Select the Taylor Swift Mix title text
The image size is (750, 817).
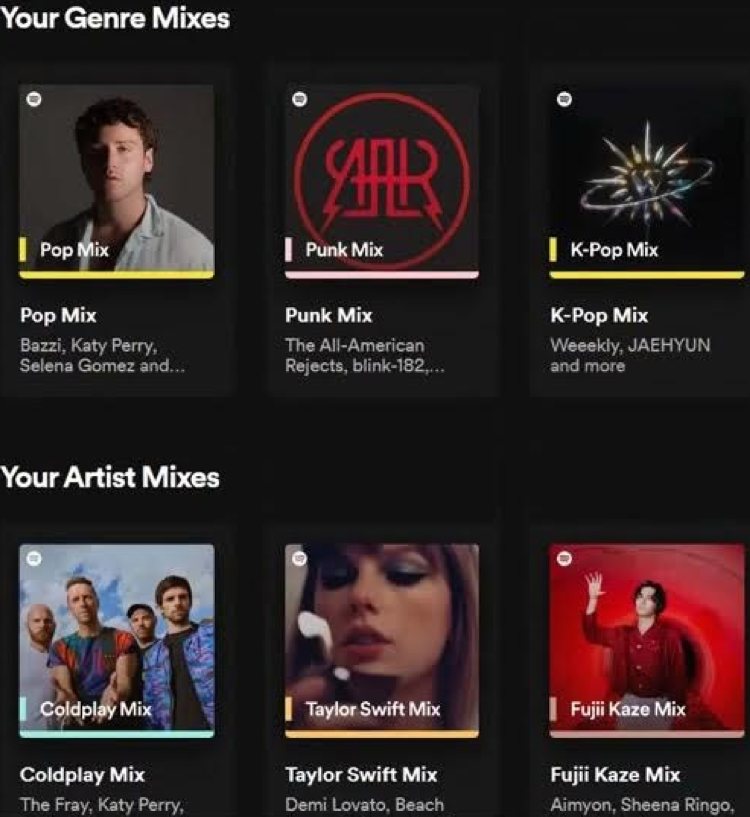(x=361, y=775)
